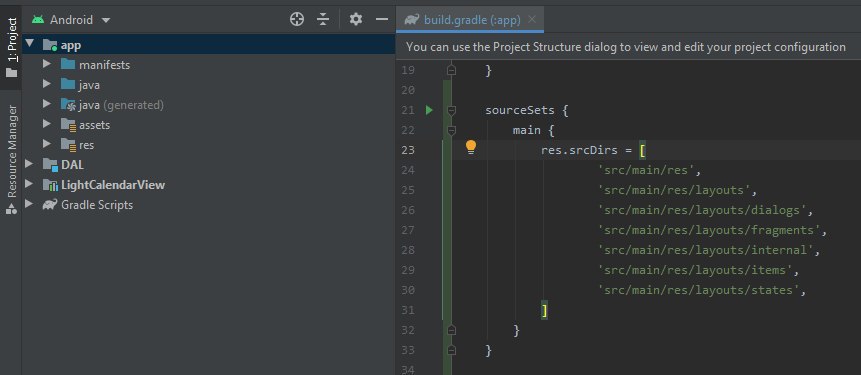The width and height of the screenshot is (861, 375).
Task: Expand the java folder arrow
Action: click(x=47, y=85)
